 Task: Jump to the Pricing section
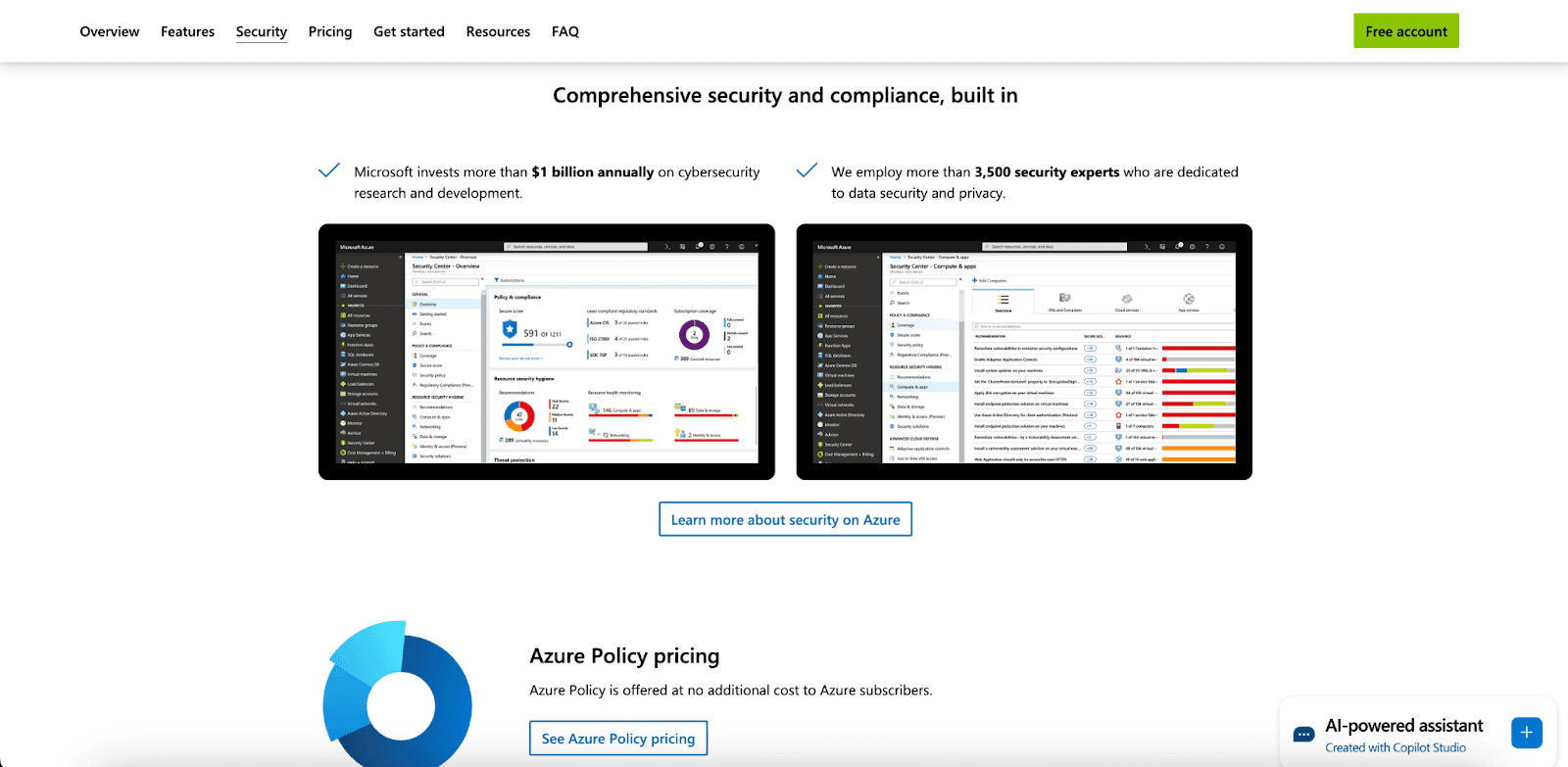click(330, 31)
